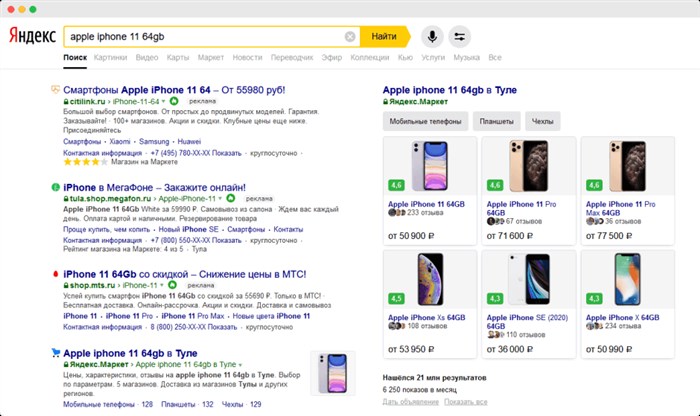Open Apple iPhone X 64GB product link
Screen dimensions: 700x416
pos(622,317)
